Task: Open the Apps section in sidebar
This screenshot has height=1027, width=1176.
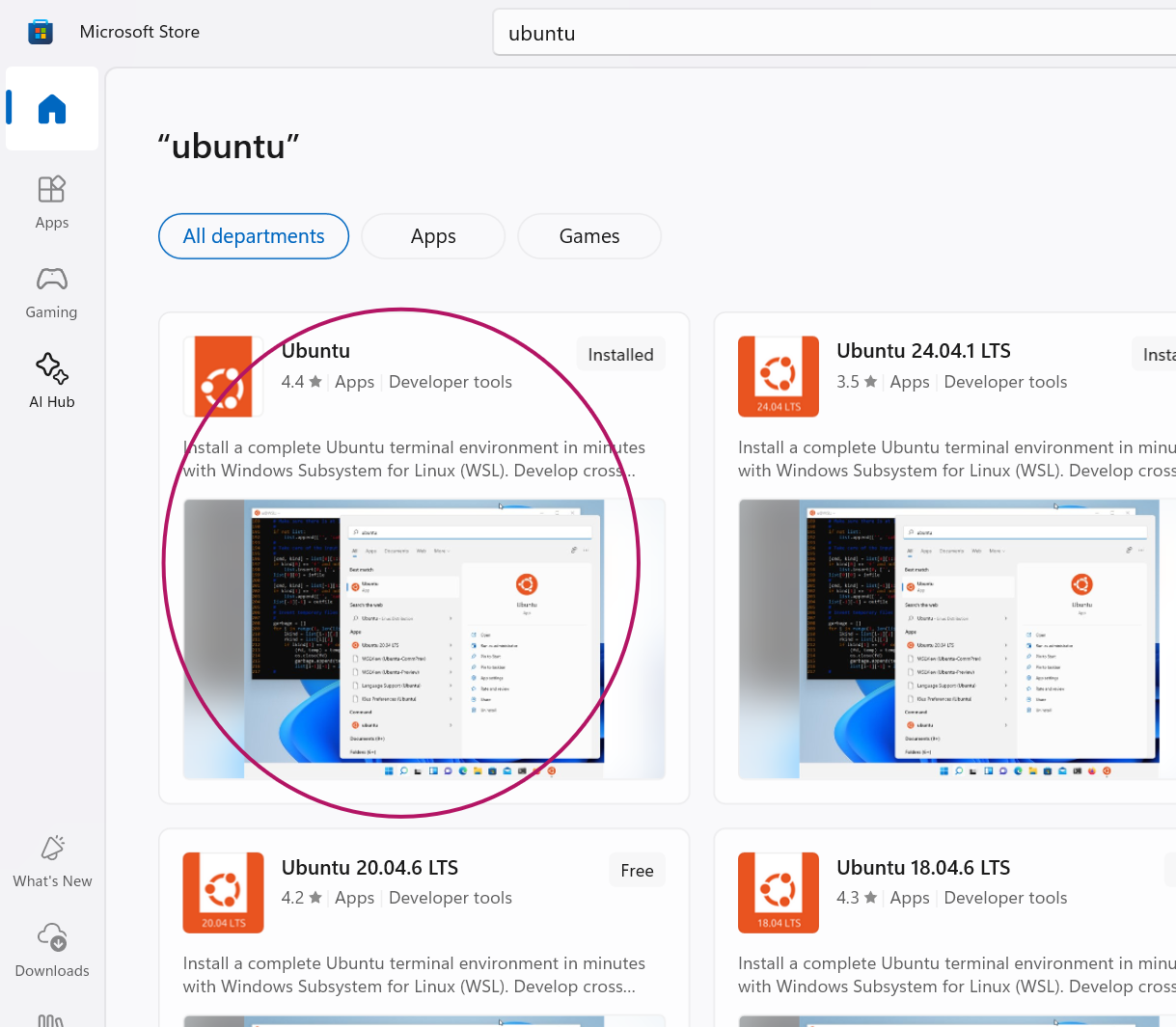Action: [52, 203]
